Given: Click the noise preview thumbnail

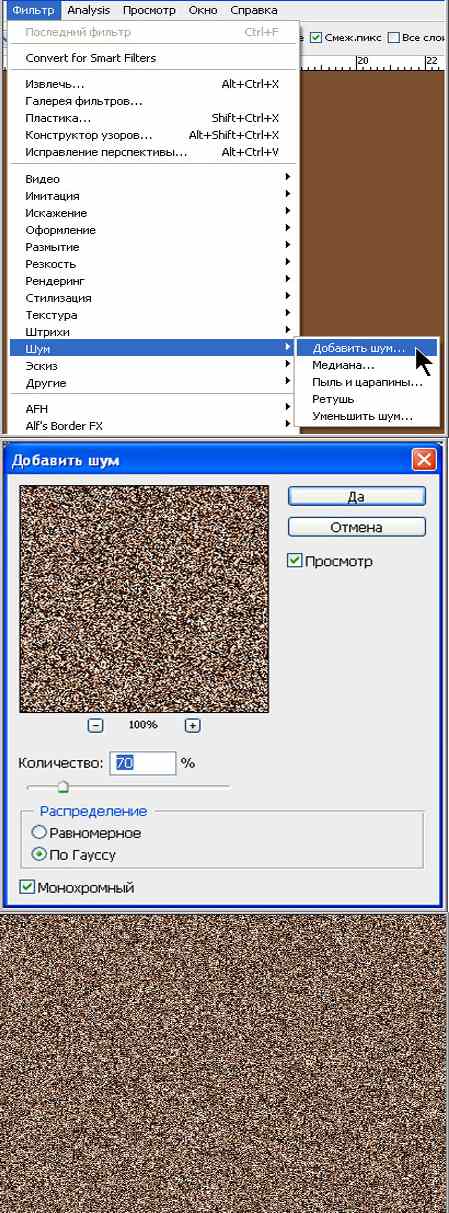Looking at the screenshot, I should pos(145,599).
